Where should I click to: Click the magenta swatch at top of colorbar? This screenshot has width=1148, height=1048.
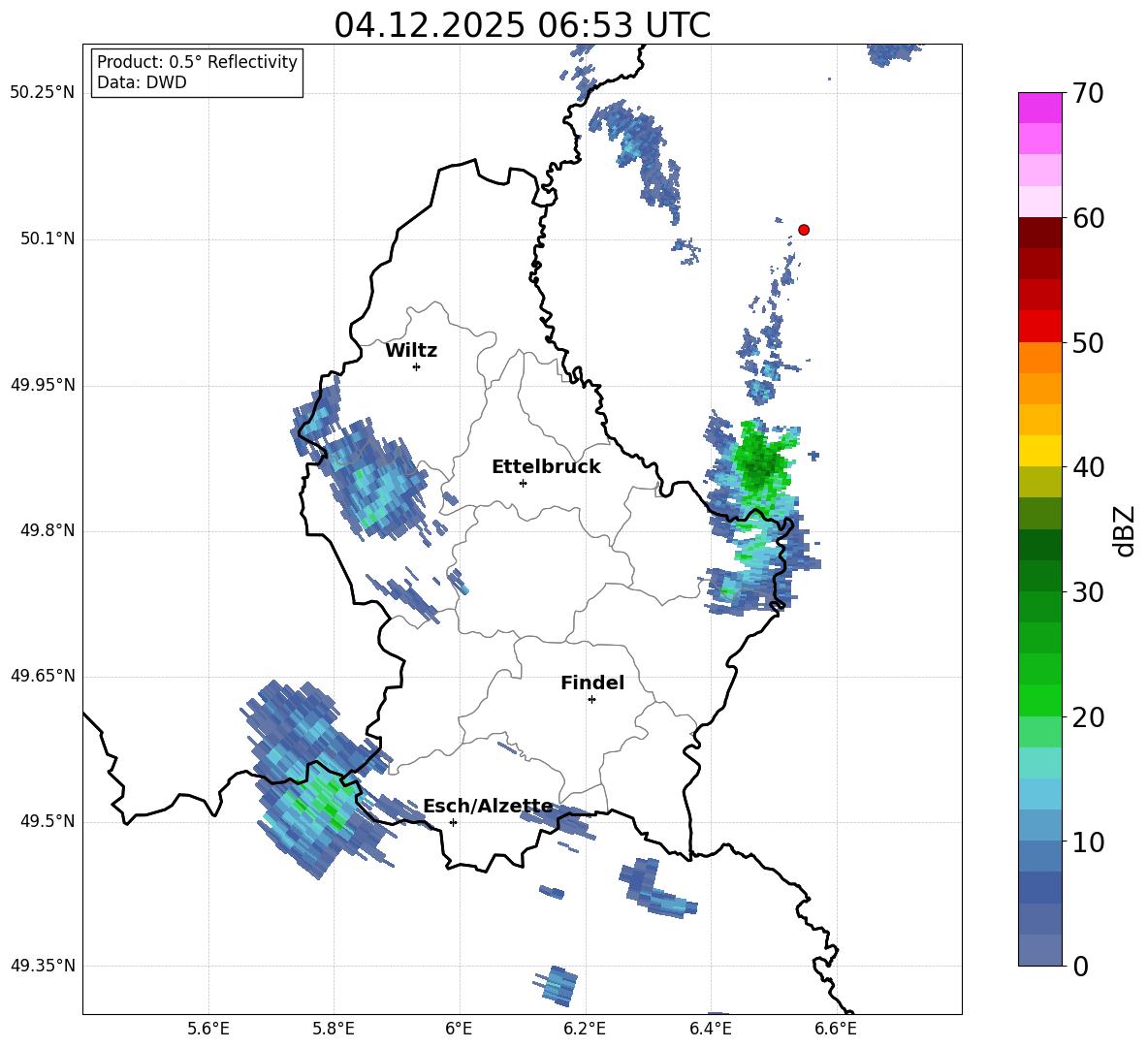pos(1039,108)
